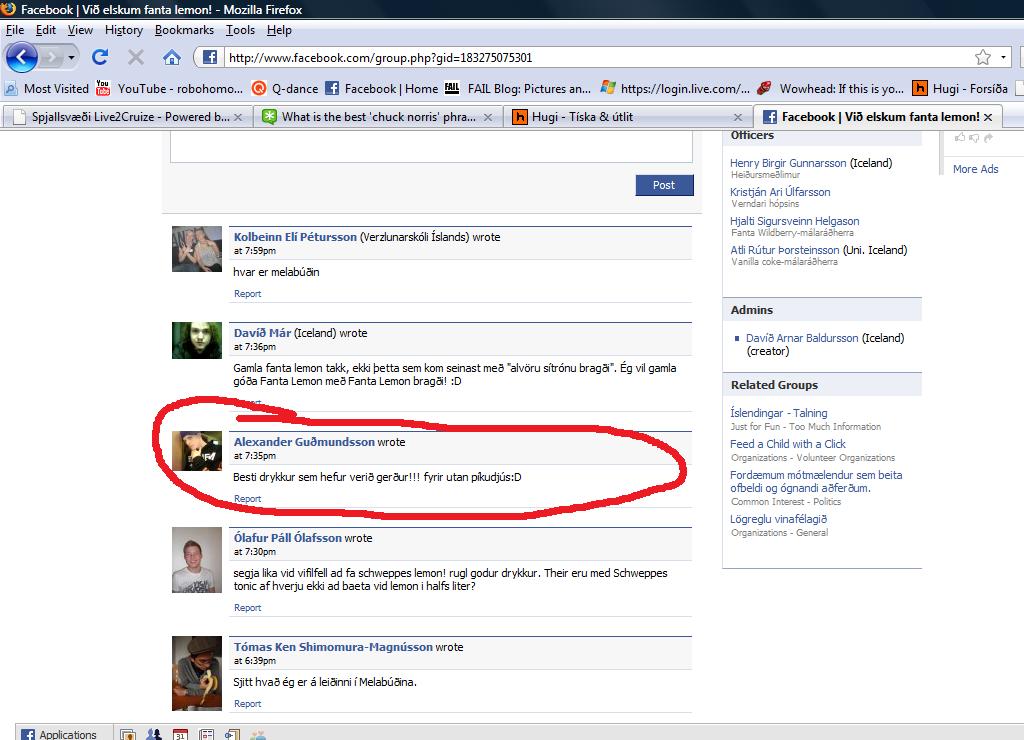
Task: Open the File menu
Action: (15, 30)
